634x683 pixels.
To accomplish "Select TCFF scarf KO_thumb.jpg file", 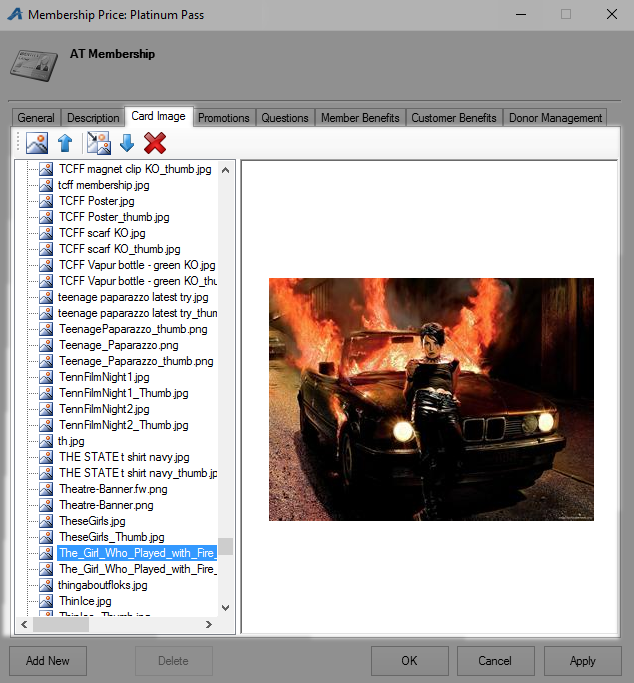I will 120,249.
